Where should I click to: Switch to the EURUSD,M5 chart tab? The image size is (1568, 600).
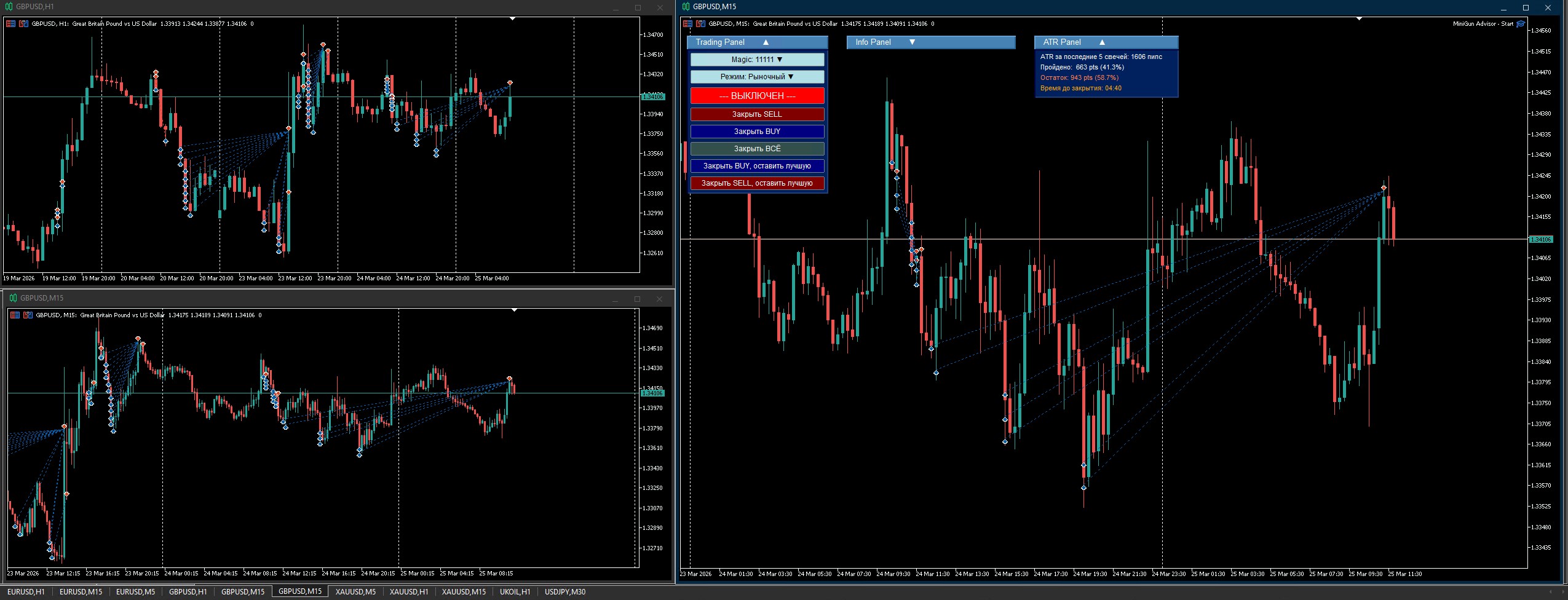click(135, 592)
